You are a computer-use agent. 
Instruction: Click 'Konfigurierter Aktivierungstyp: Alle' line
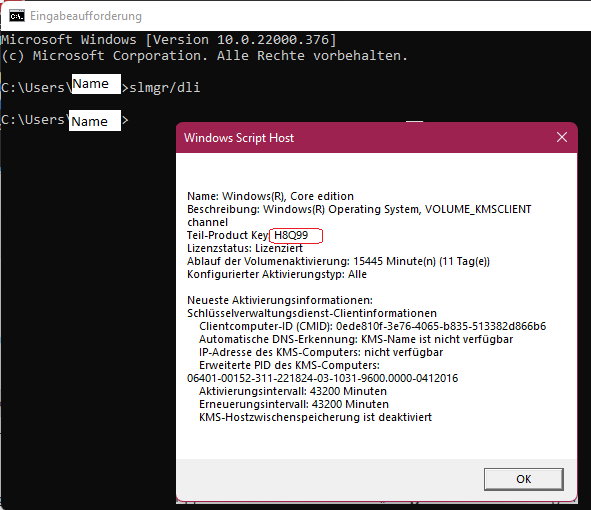point(277,274)
